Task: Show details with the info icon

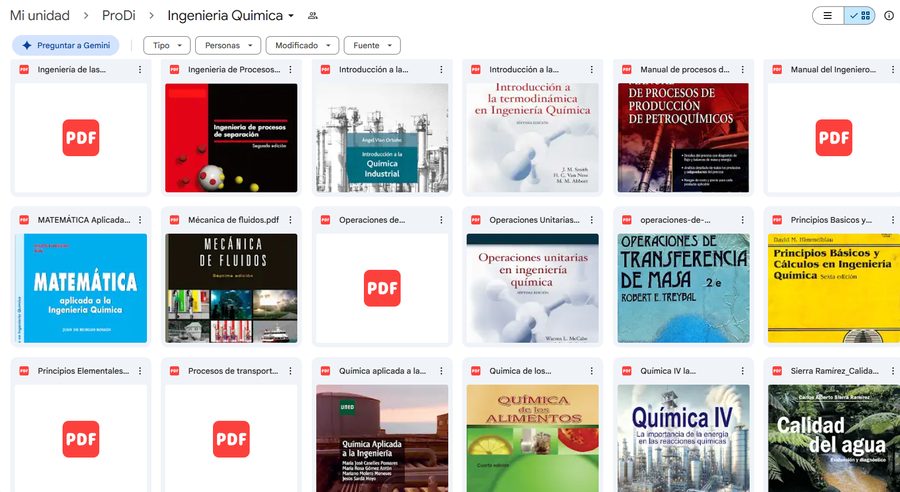Action: click(889, 16)
